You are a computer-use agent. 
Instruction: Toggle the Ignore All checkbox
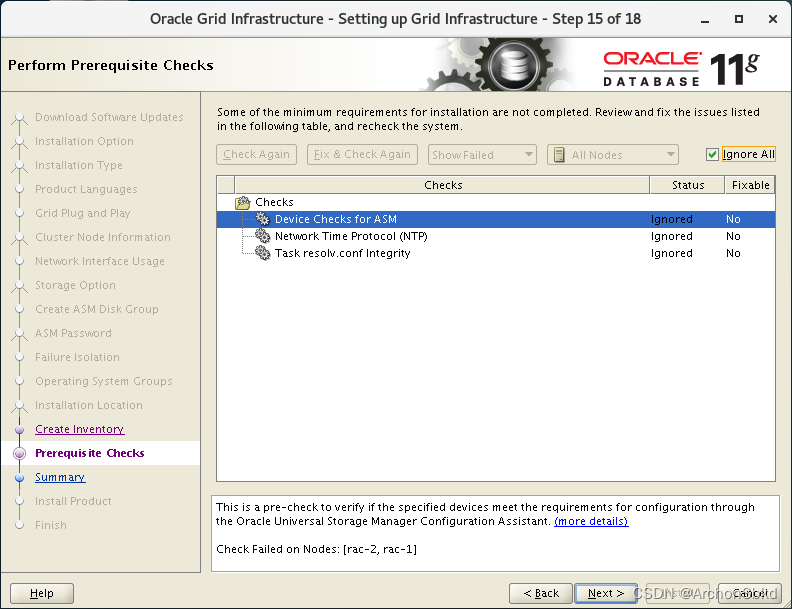[x=712, y=155]
